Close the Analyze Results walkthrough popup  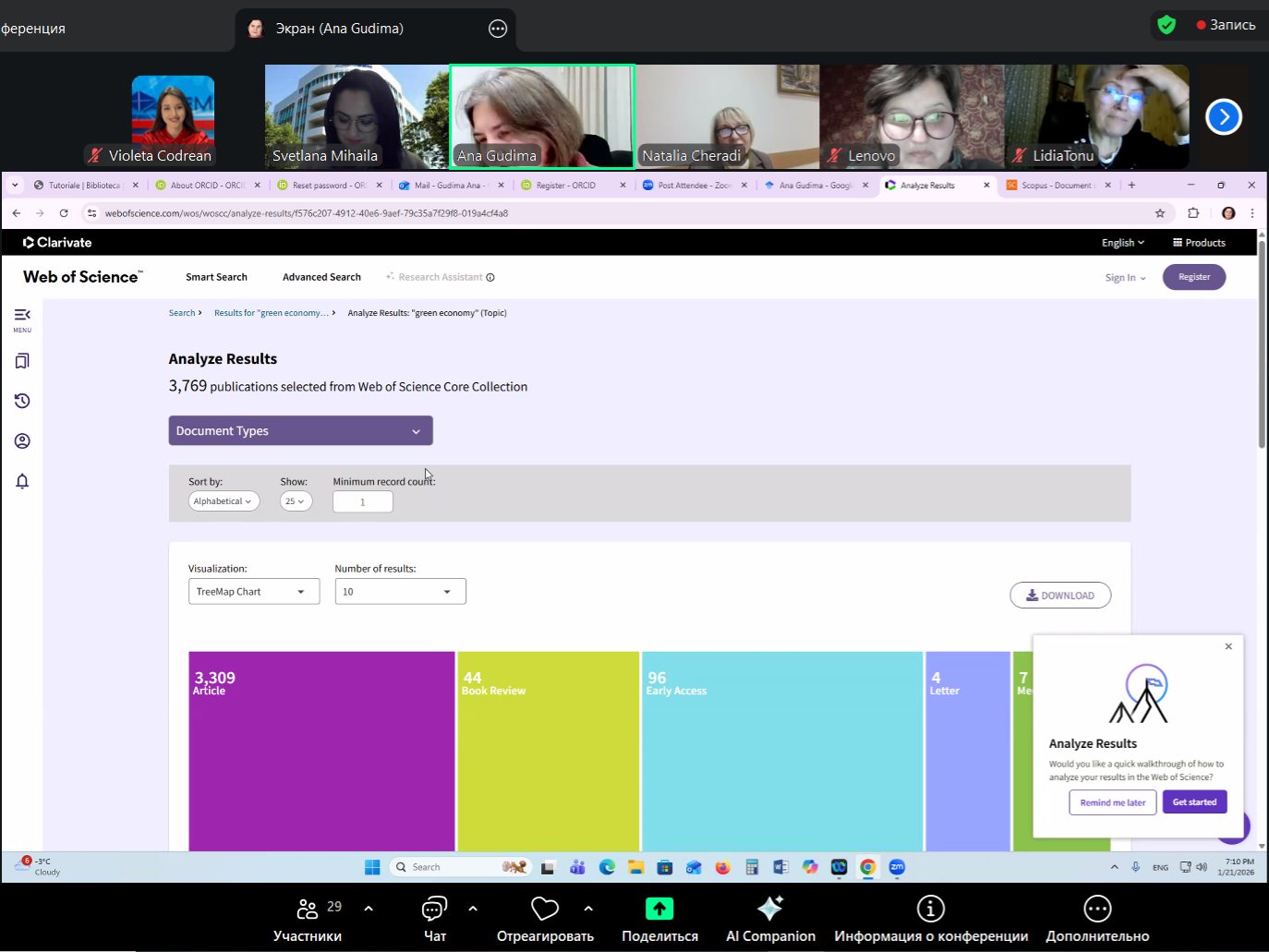click(x=1228, y=646)
